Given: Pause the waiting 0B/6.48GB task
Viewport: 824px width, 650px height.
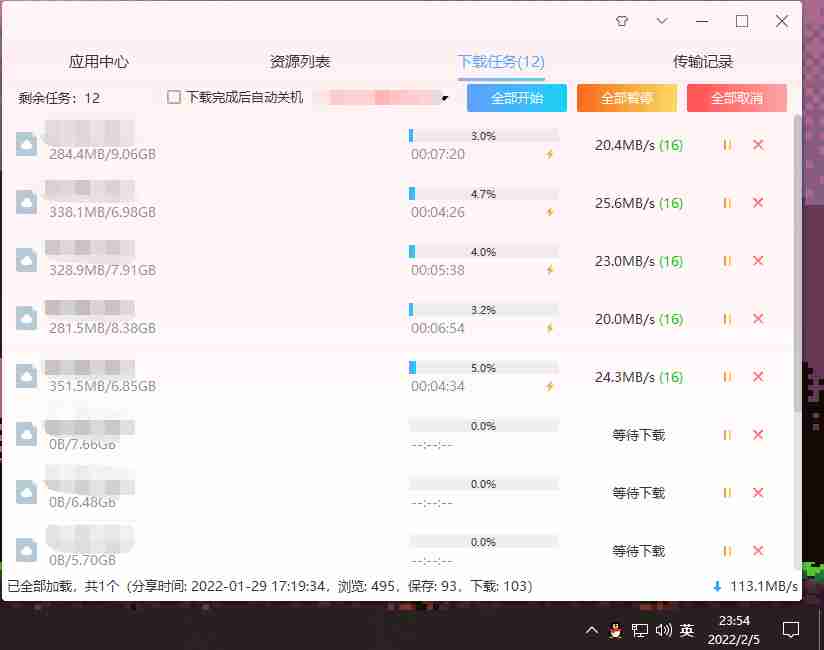Looking at the screenshot, I should coord(727,492).
